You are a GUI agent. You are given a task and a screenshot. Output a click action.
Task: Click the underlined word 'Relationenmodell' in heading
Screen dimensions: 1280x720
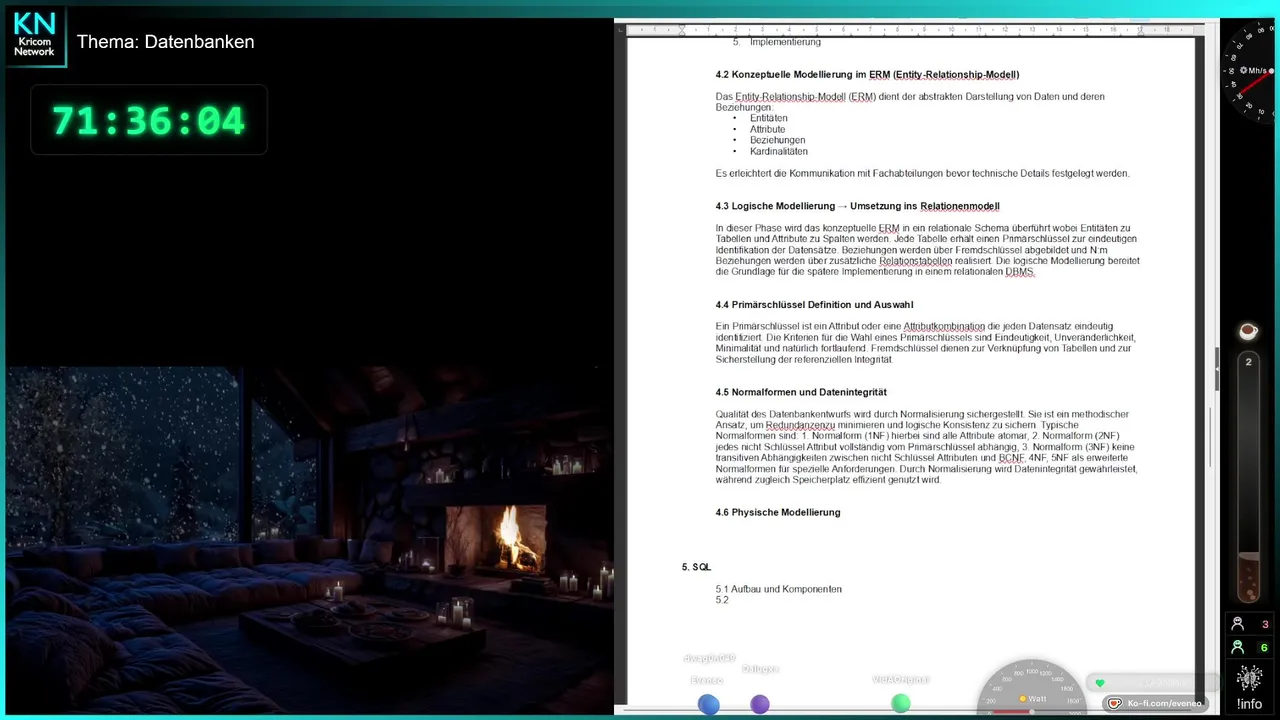point(959,206)
